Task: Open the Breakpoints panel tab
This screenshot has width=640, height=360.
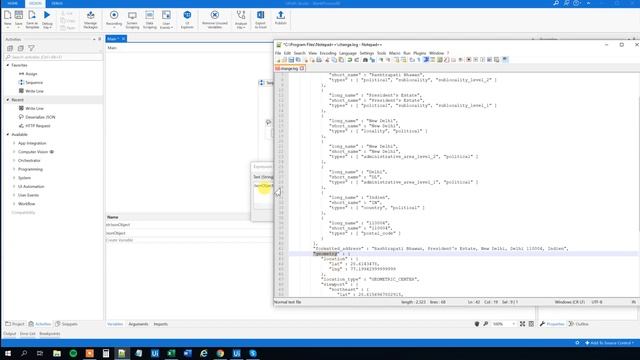Action: pyautogui.click(x=49, y=333)
